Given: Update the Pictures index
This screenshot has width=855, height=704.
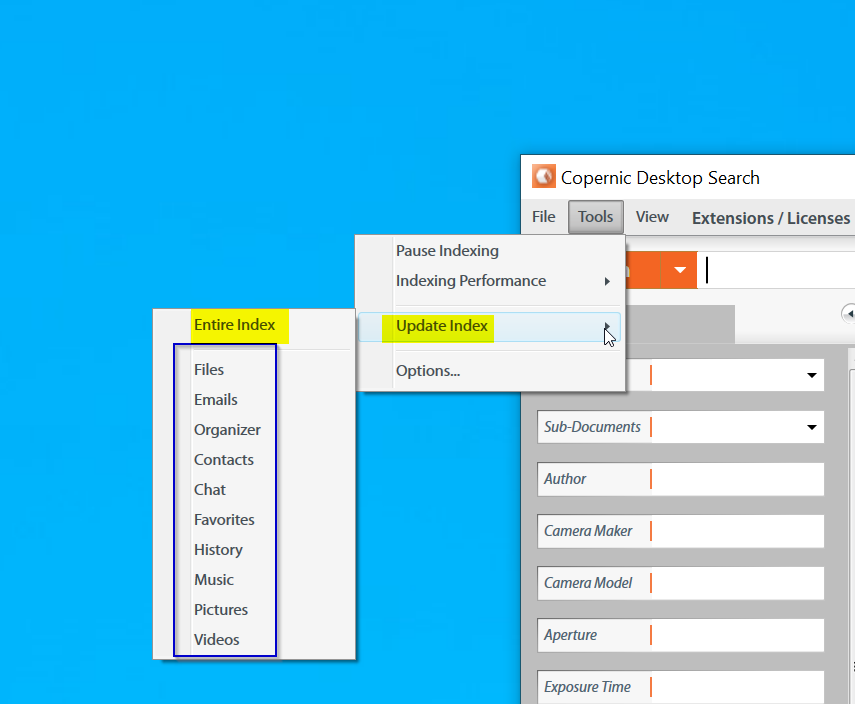Looking at the screenshot, I should 254,610.
